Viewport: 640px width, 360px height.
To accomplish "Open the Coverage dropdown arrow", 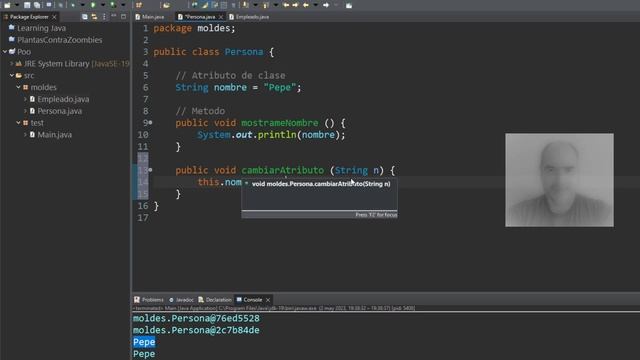I will click(x=123, y=5).
